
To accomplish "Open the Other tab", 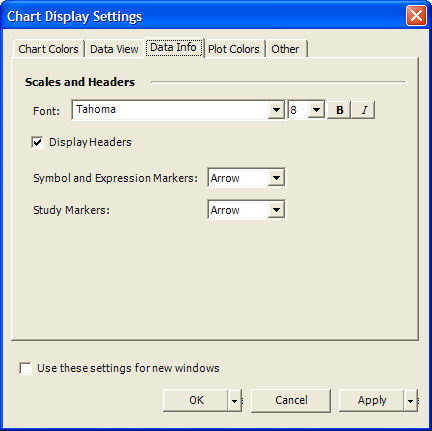I will coord(285,49).
